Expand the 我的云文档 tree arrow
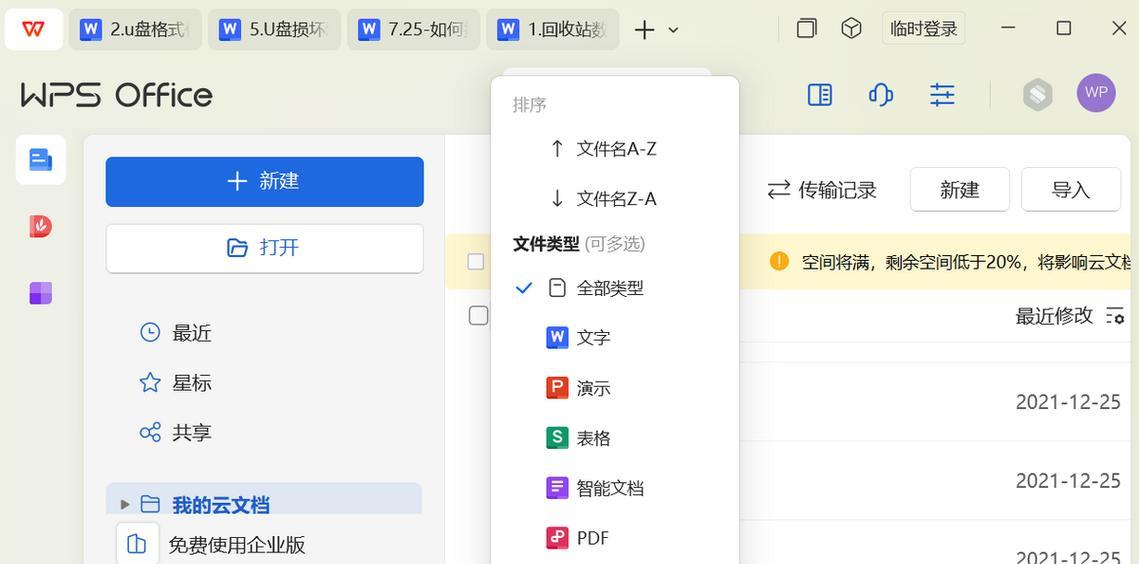 pyautogui.click(x=125, y=504)
